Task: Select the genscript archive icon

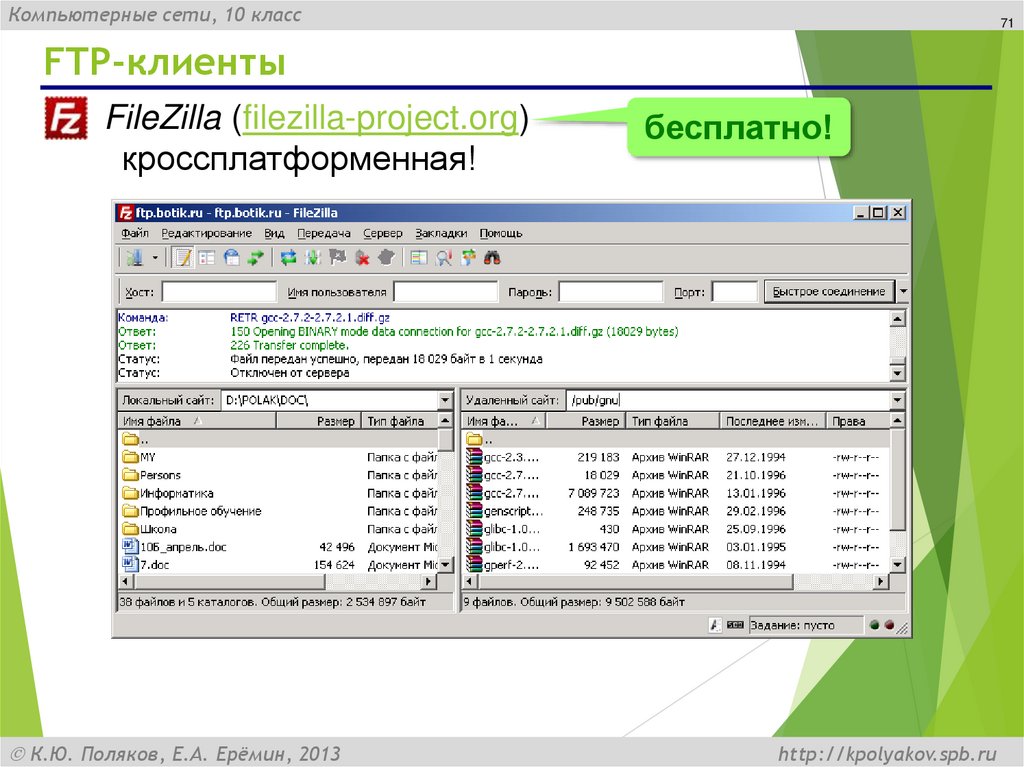Action: click(x=474, y=511)
